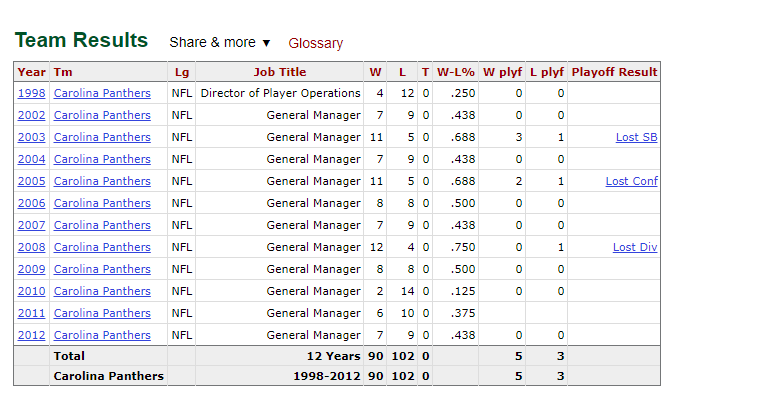Open Carolina Panthers link in 2010 row
The image size is (763, 397).
click(x=102, y=291)
